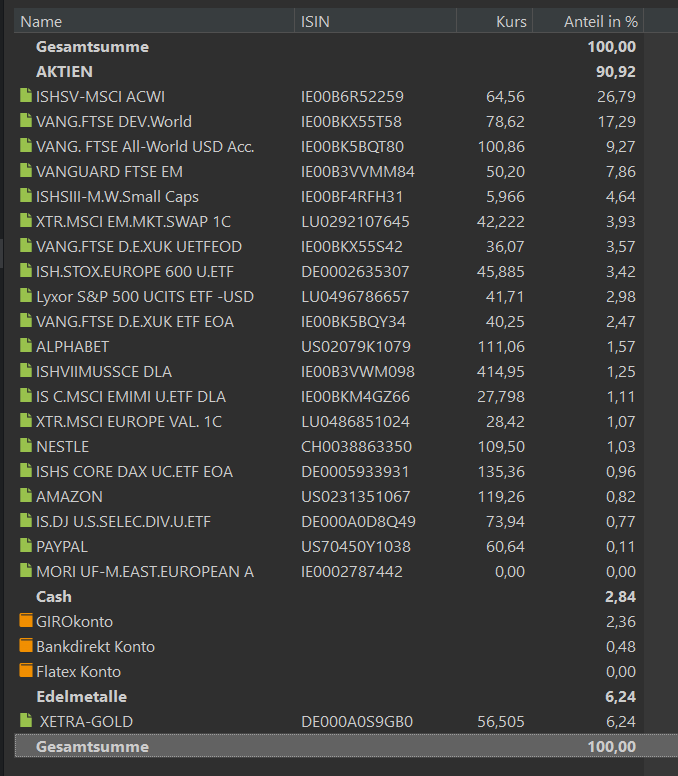
Task: Select the Flatex Konto name text
Action: click(x=79, y=672)
